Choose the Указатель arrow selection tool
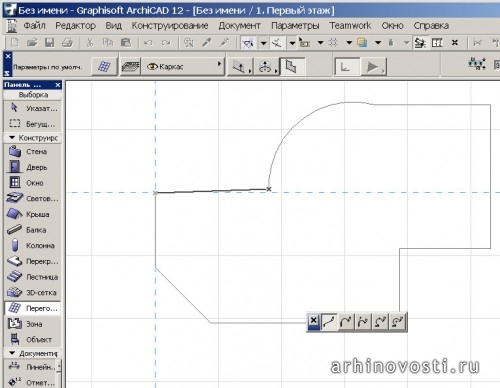This screenshot has width=500, height=388. 32,108
